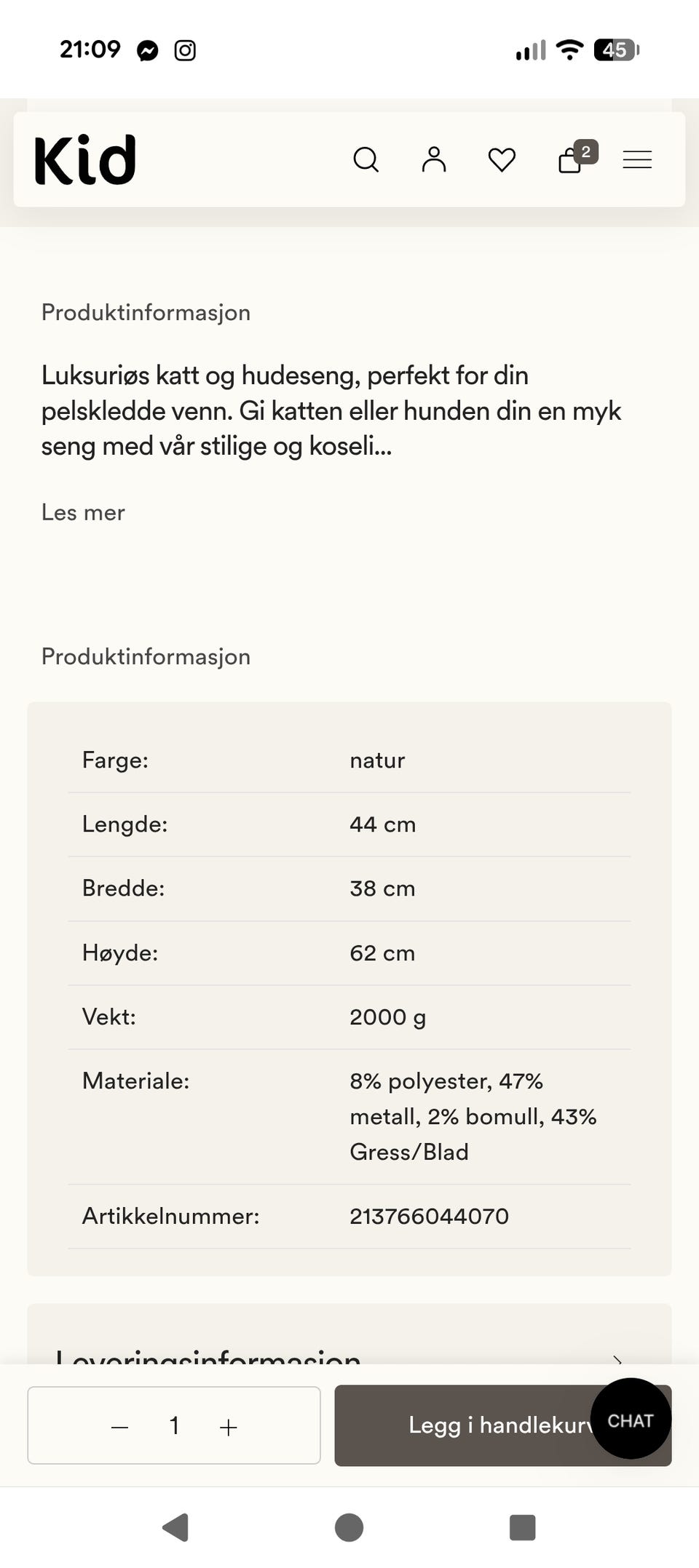Click the quantity number field

174,1425
